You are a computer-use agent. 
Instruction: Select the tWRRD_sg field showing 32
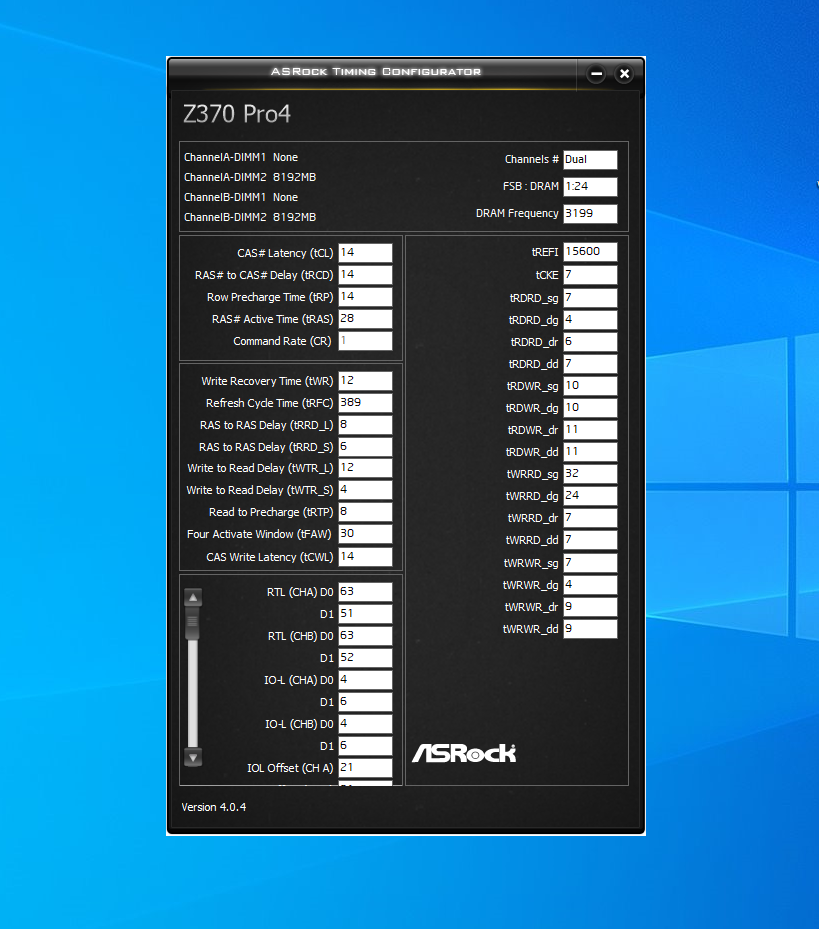[x=590, y=473]
